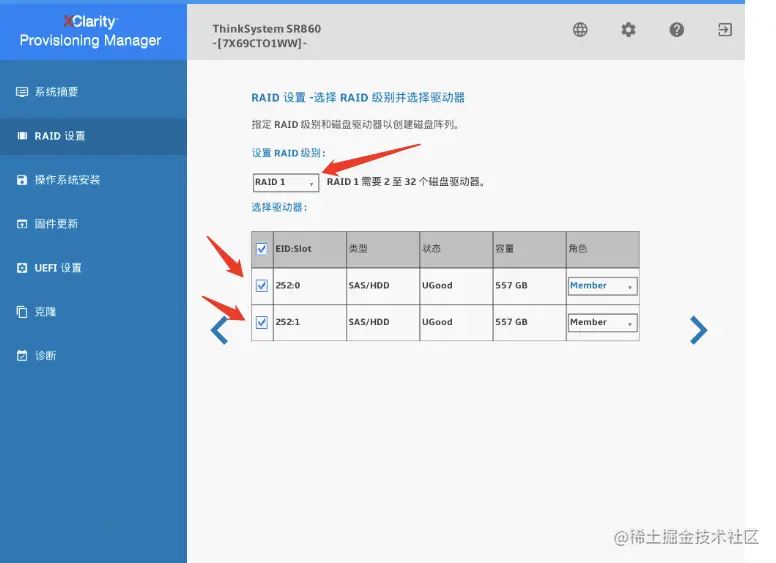Image resolution: width=776 pixels, height=563 pixels.
Task: Go to next step with right arrow
Action: coord(698,330)
